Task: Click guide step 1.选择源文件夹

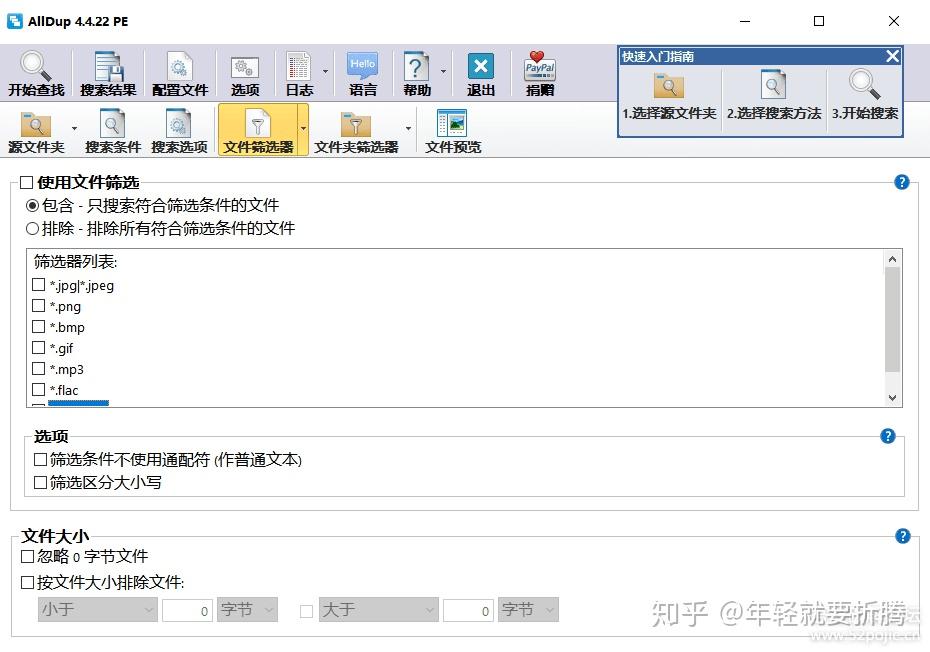Action: pyautogui.click(x=669, y=96)
